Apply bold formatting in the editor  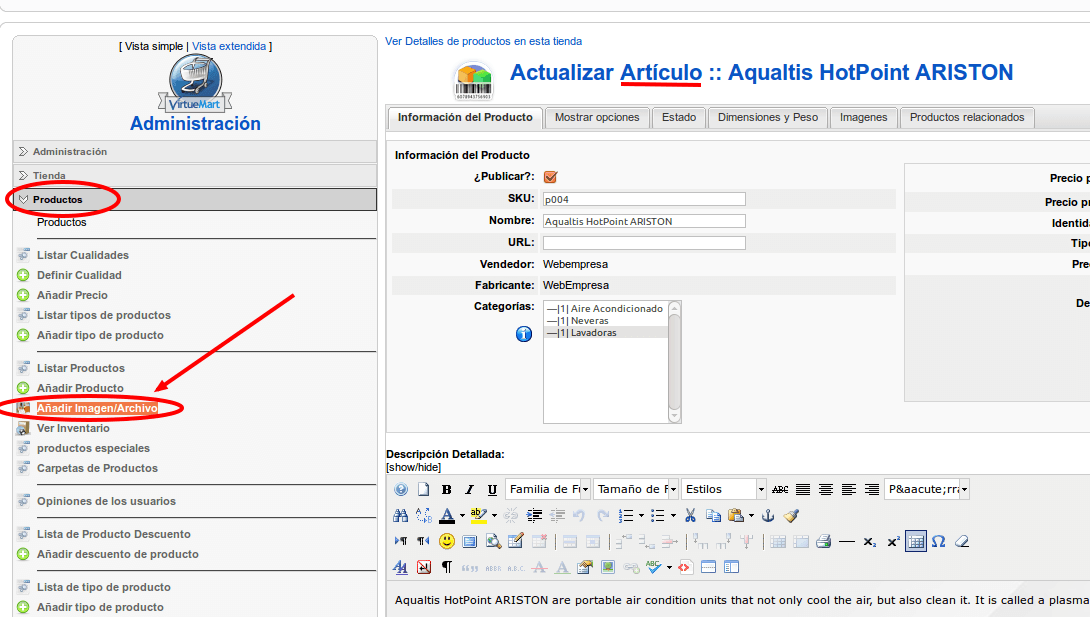pos(446,489)
